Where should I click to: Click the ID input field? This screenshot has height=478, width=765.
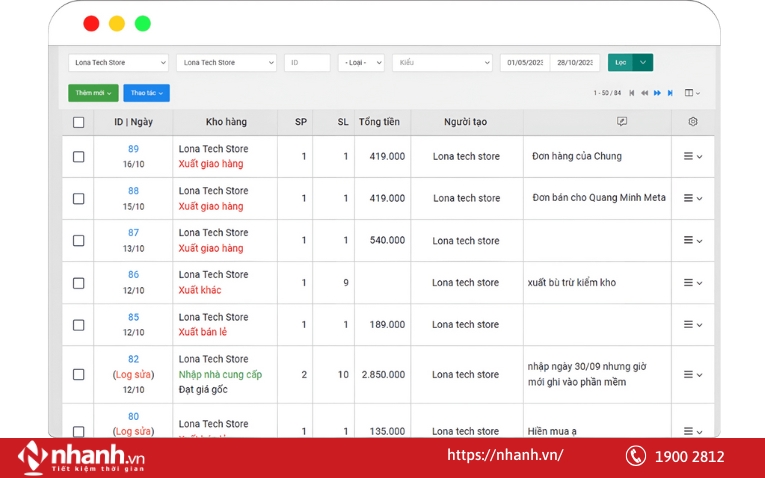[x=307, y=62]
